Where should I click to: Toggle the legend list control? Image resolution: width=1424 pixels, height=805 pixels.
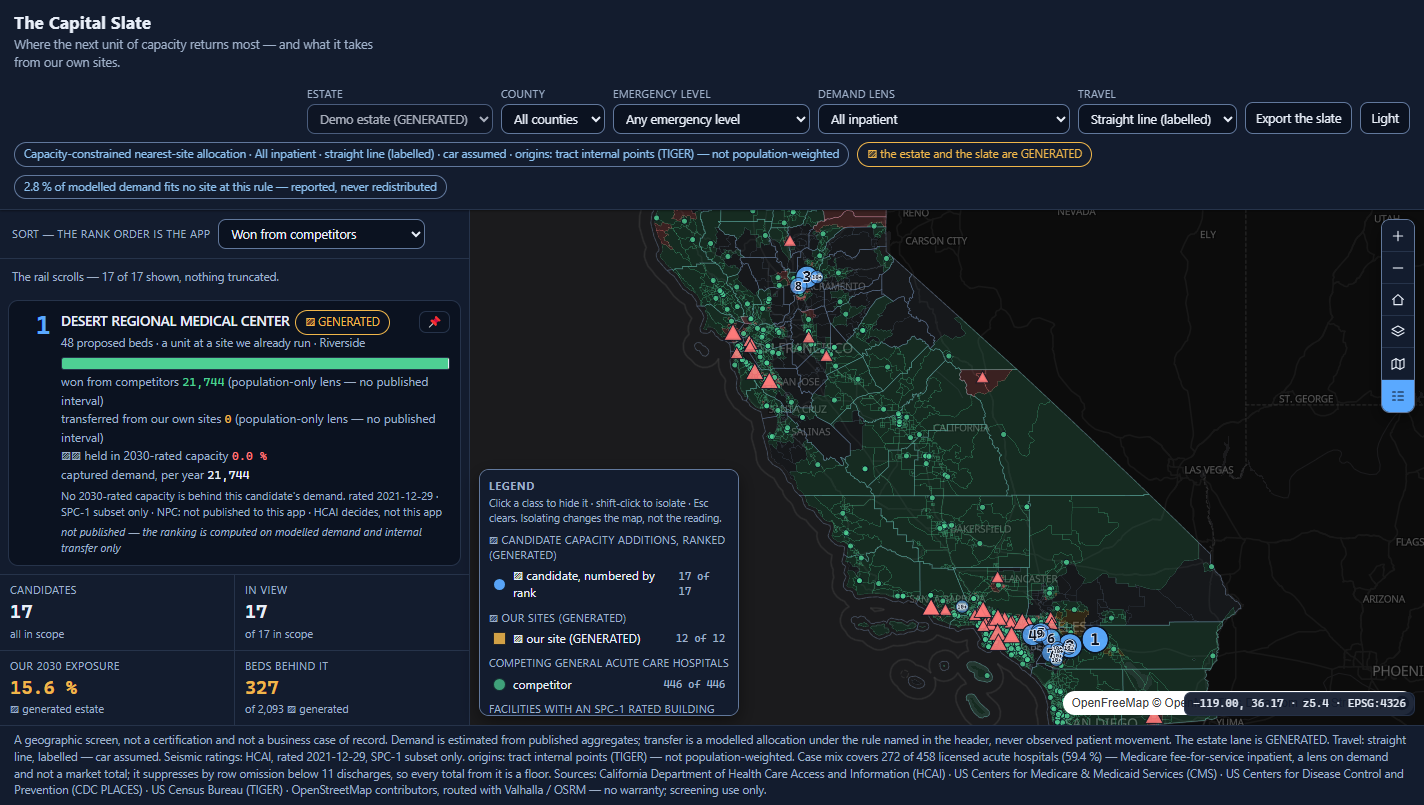[x=1397, y=396]
